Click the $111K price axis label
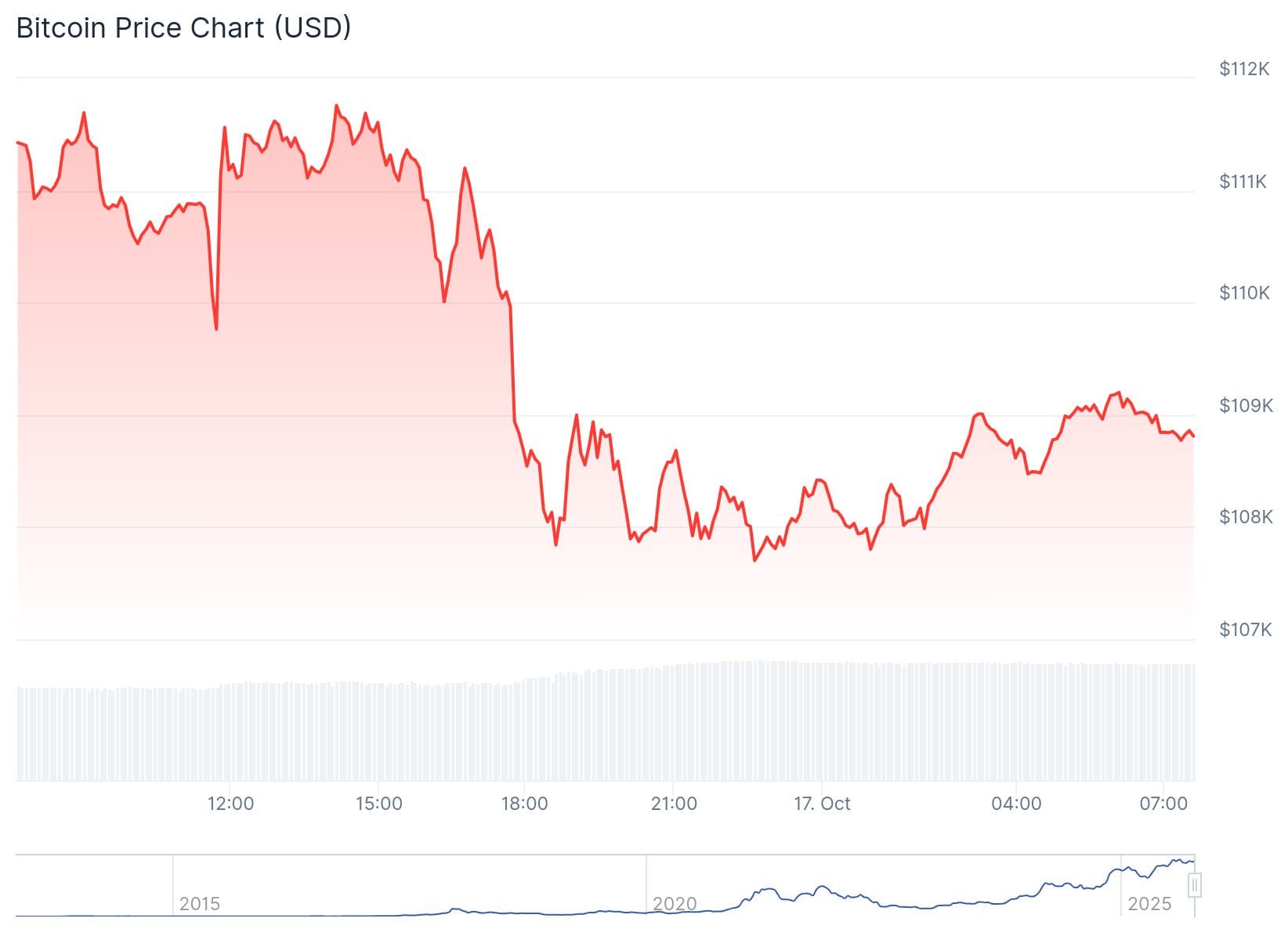1288x940 pixels. point(1243,182)
